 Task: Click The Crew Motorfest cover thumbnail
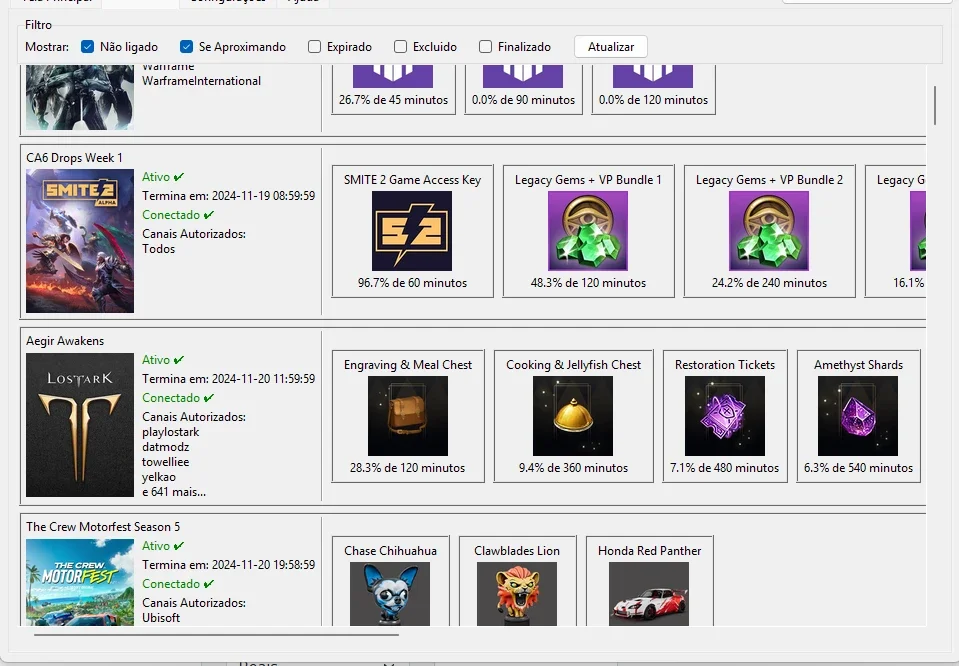click(80, 582)
